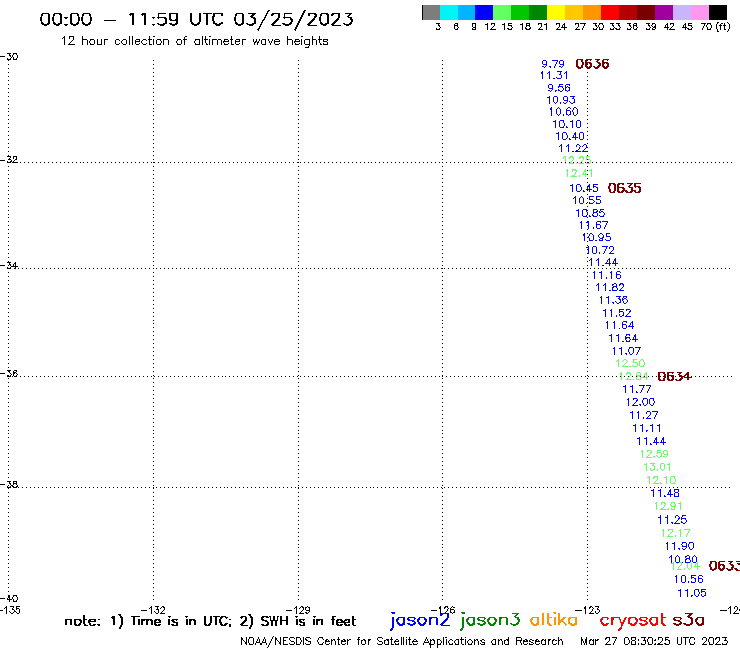740x650 pixels.
Task: Select the 10.72 wave height value
Action: (600, 250)
